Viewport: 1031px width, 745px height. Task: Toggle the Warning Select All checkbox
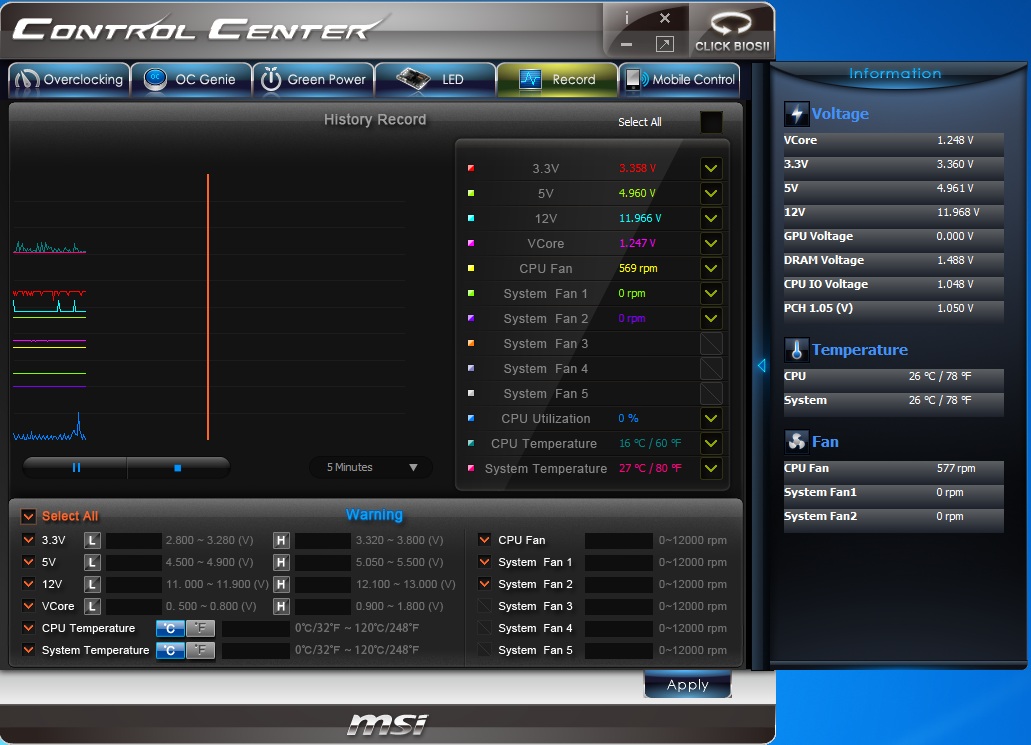[28, 516]
